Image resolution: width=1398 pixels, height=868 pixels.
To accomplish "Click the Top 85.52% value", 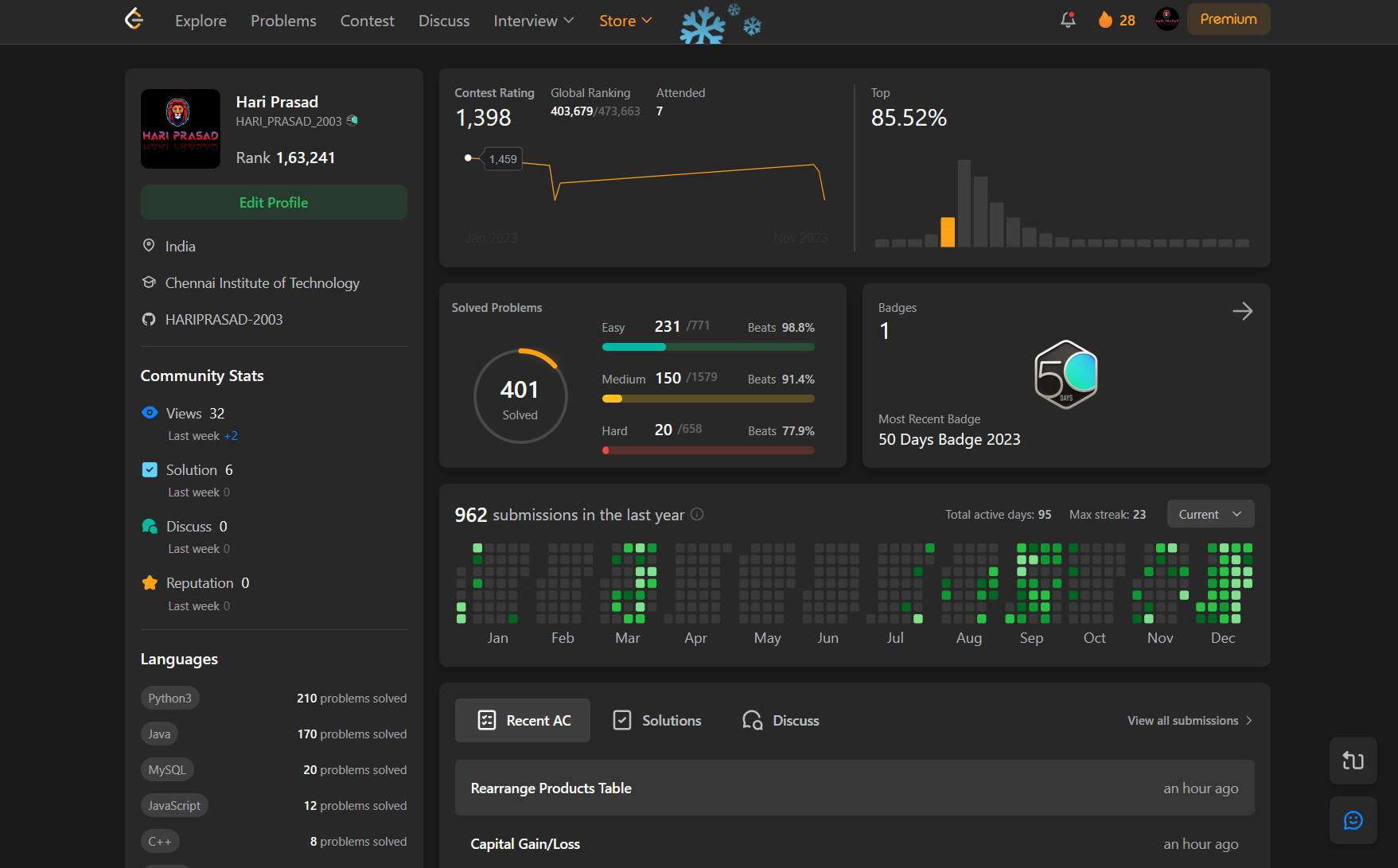I will 909,118.
